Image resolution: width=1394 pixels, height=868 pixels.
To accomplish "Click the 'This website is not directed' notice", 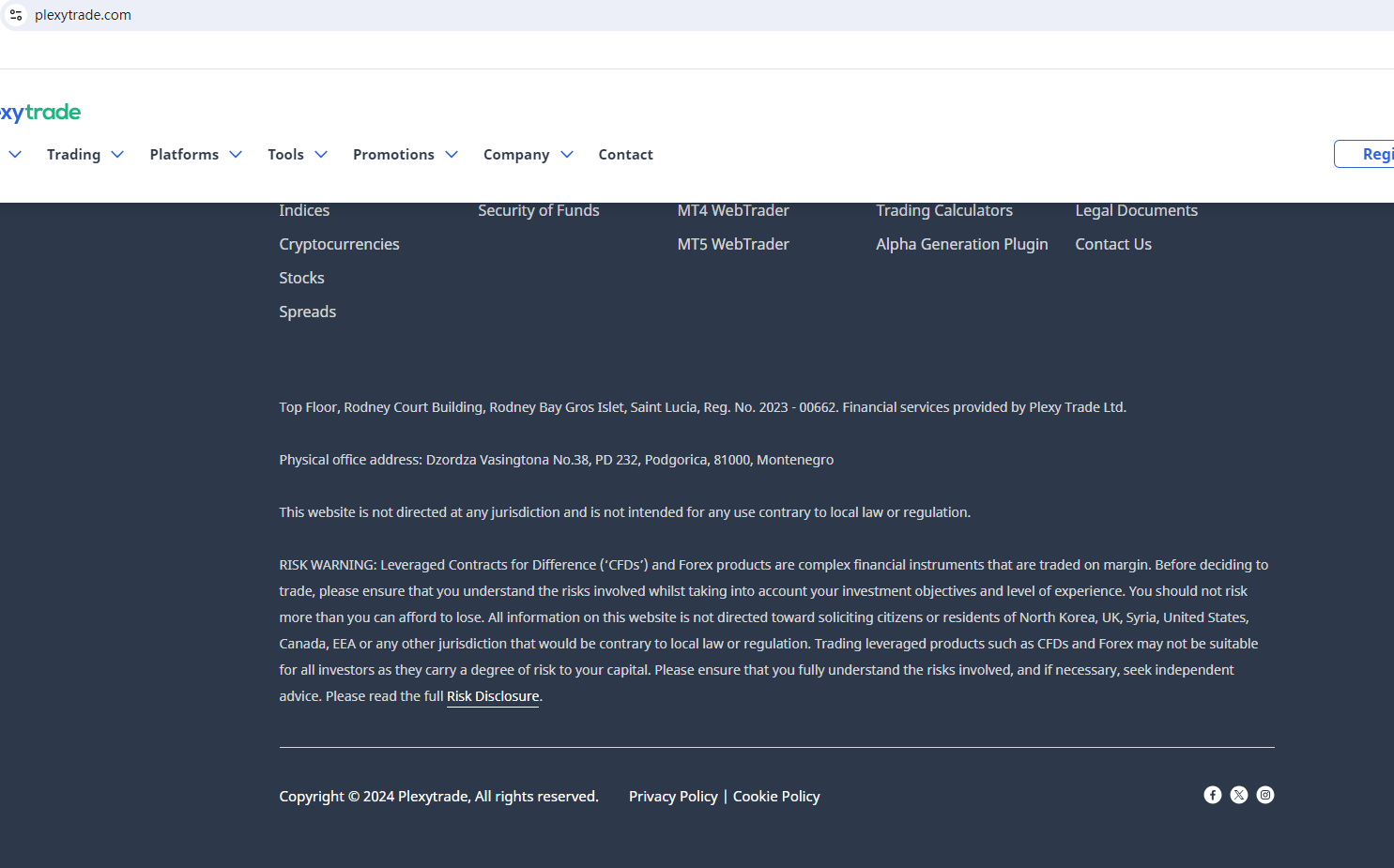I will pyautogui.click(x=624, y=512).
